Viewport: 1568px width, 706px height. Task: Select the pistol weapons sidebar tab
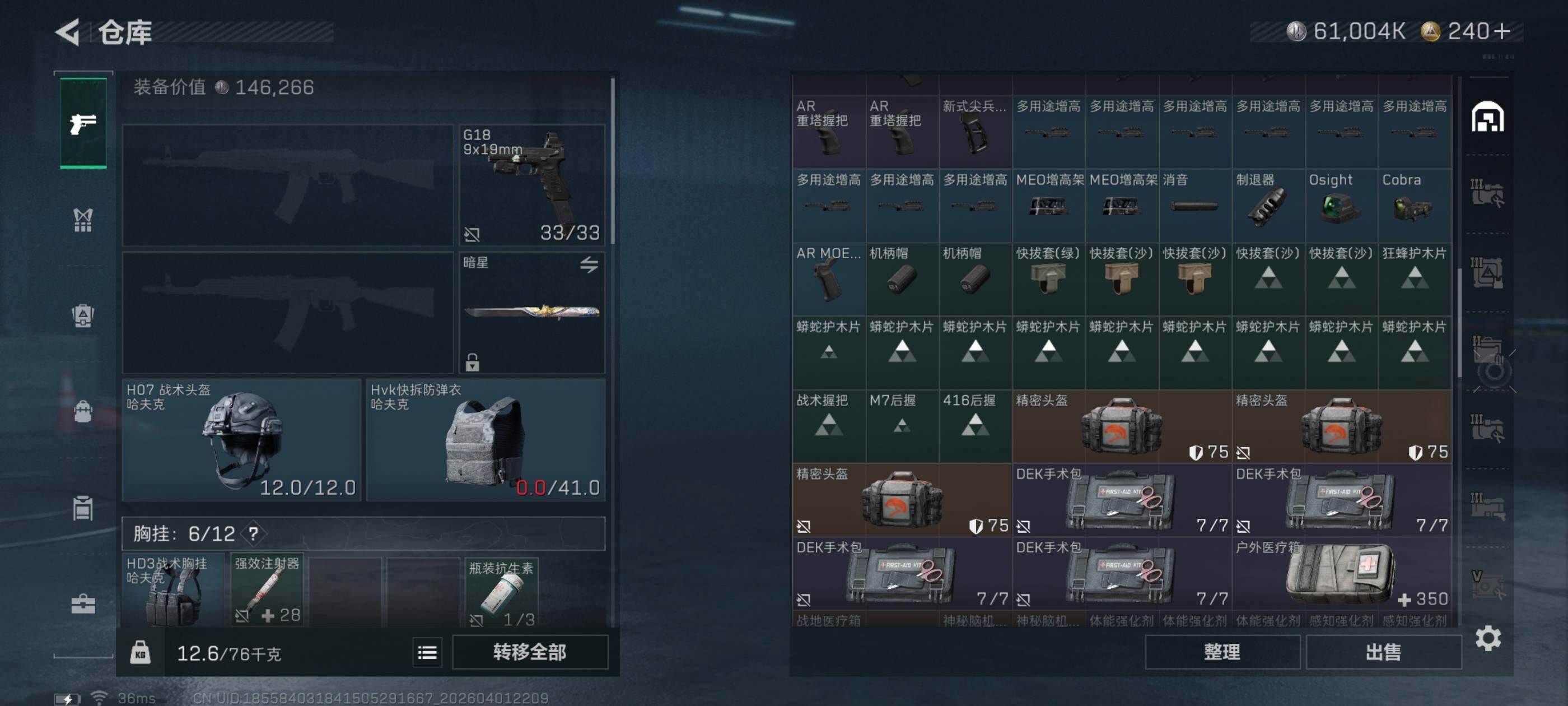pyautogui.click(x=83, y=124)
